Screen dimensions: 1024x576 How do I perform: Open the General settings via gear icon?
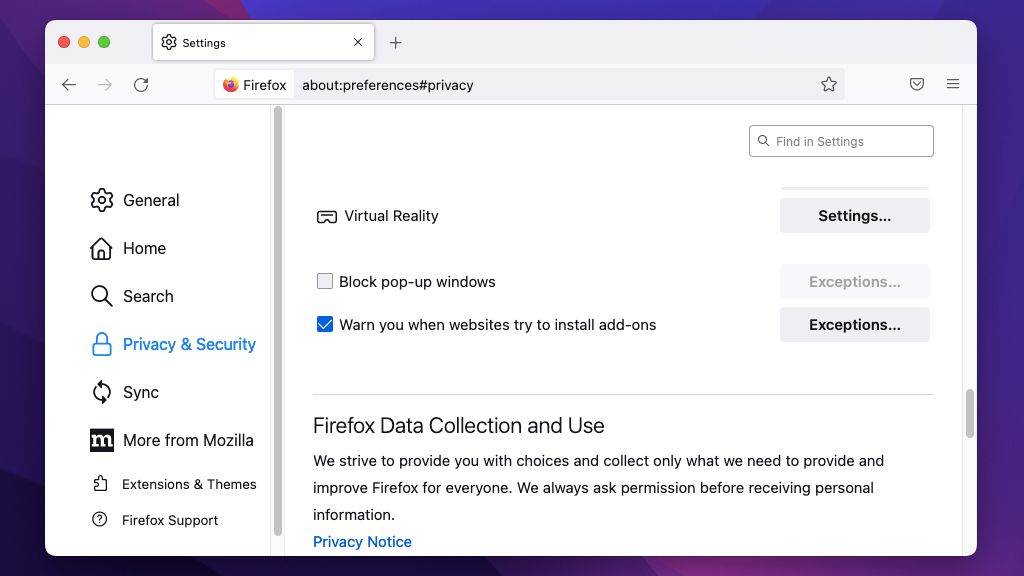(x=101, y=200)
